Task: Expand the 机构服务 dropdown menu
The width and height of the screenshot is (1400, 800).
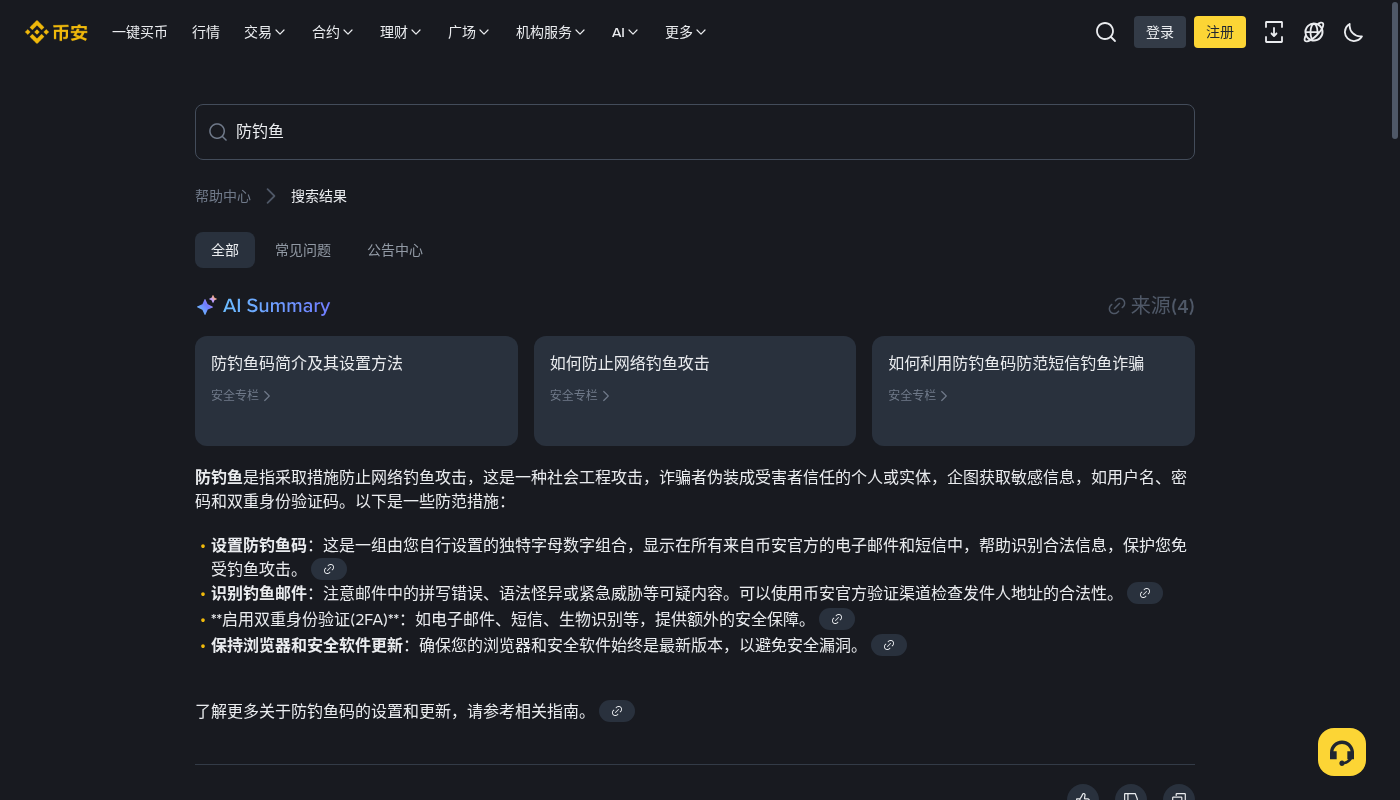Action: click(x=551, y=32)
